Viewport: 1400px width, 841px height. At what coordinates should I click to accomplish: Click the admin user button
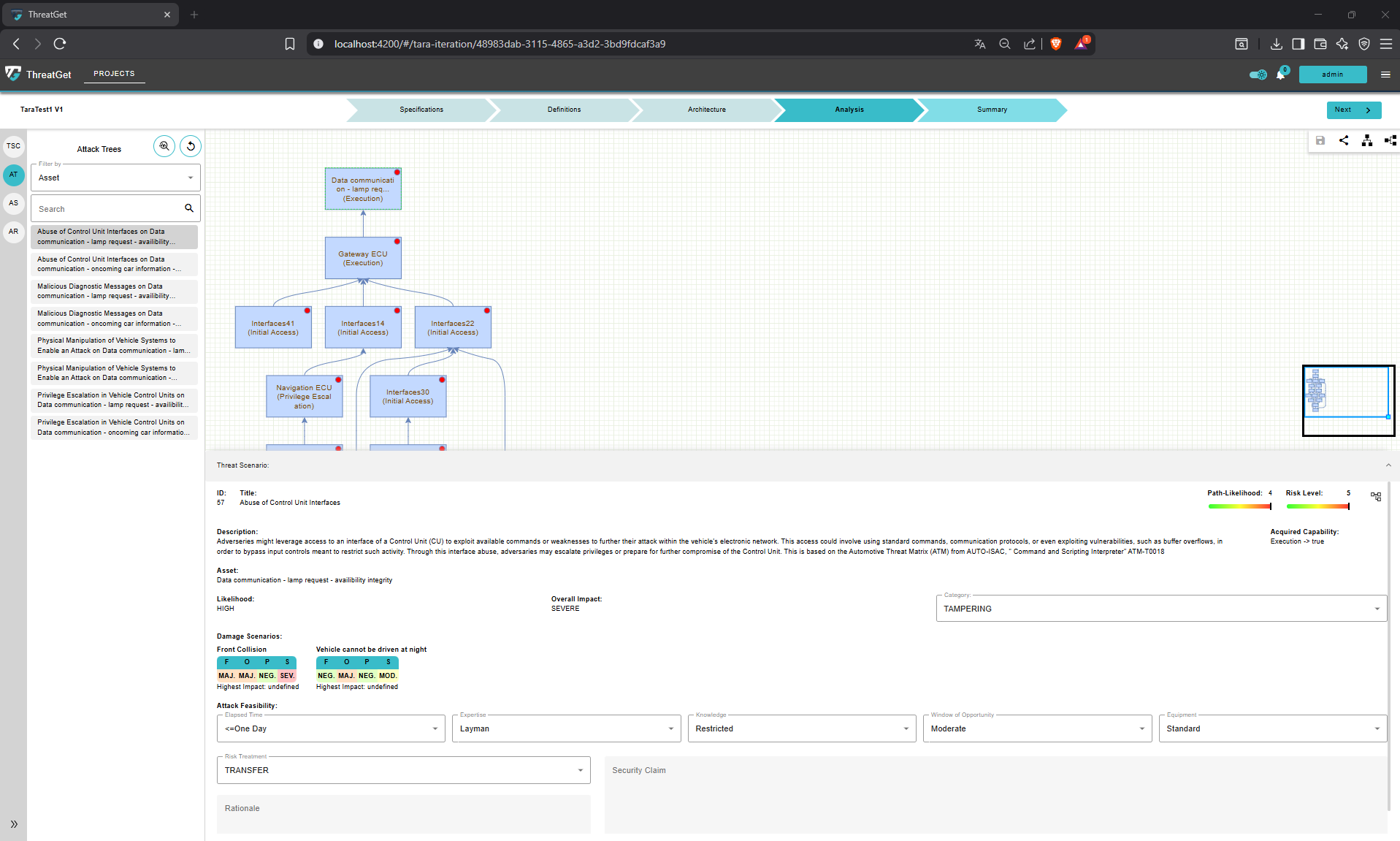point(1332,75)
